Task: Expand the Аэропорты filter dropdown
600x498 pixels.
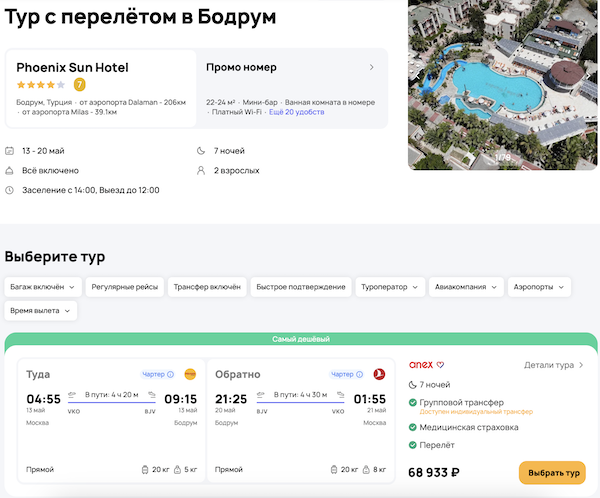Action: [x=539, y=287]
